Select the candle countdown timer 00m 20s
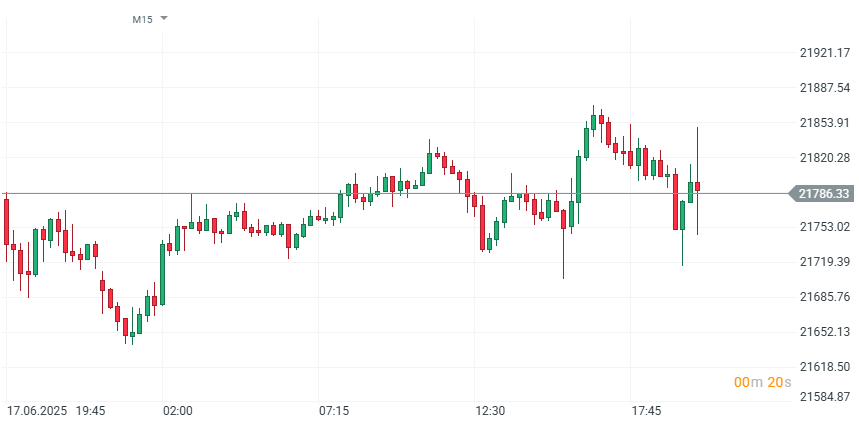859x427 pixels. pyautogui.click(x=762, y=382)
